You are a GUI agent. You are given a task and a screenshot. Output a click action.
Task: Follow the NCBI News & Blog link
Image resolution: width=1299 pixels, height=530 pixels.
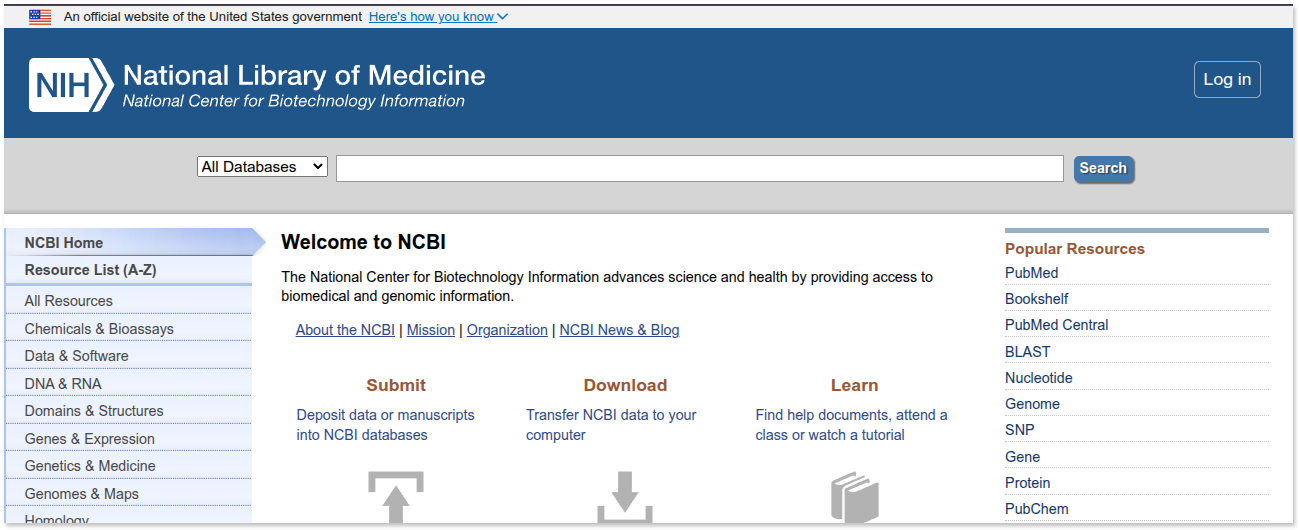pos(619,330)
